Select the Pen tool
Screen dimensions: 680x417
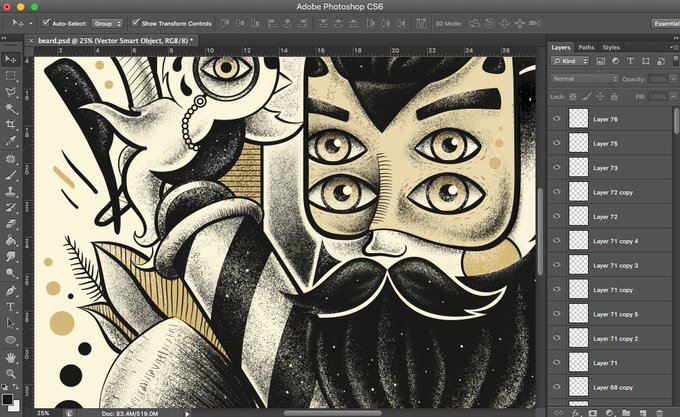tap(10, 291)
